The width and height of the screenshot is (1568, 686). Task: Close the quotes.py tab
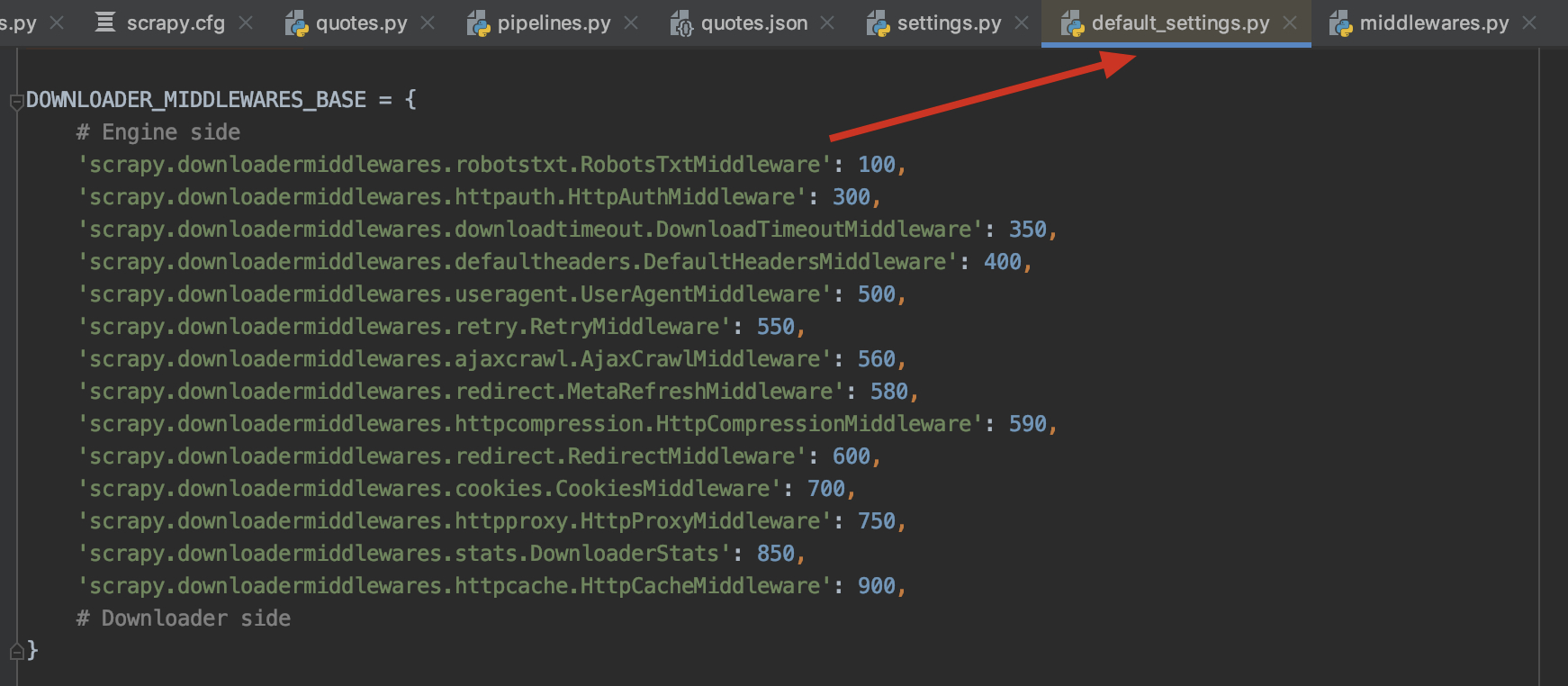(x=428, y=23)
